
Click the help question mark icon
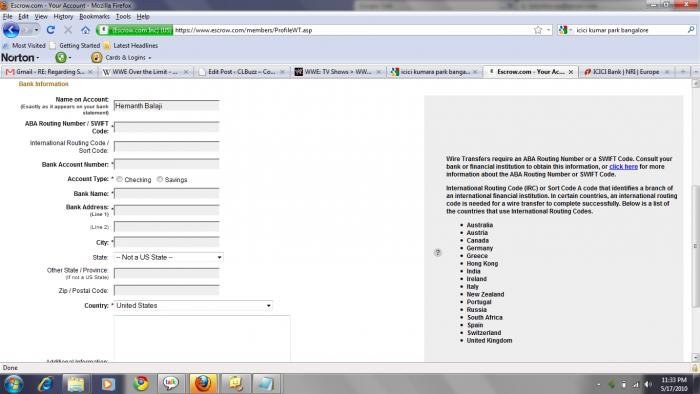pyautogui.click(x=438, y=253)
